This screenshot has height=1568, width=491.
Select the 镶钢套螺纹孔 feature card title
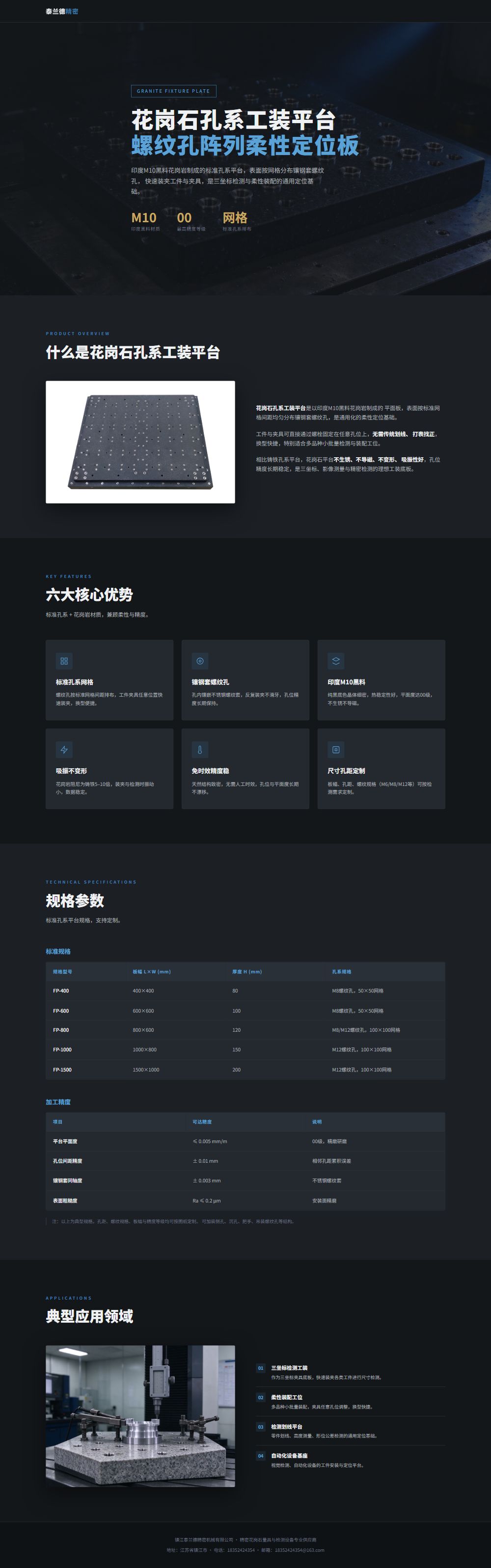point(211,682)
